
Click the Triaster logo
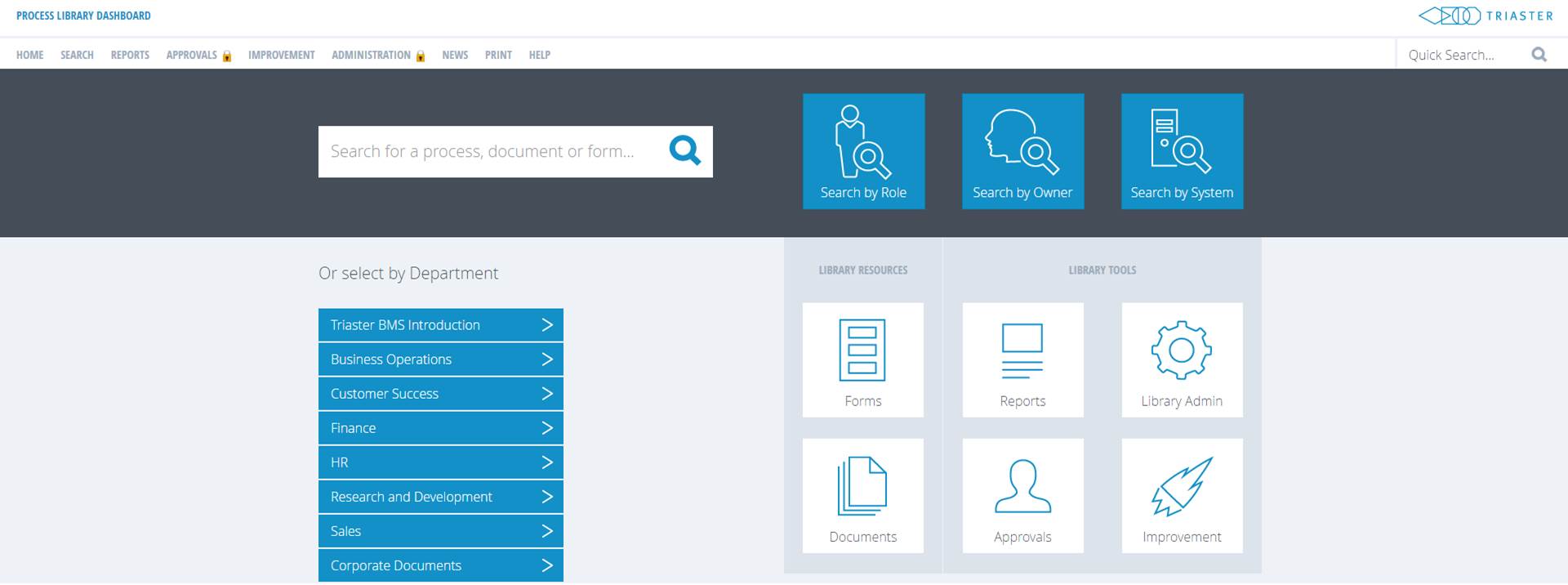point(1486,16)
